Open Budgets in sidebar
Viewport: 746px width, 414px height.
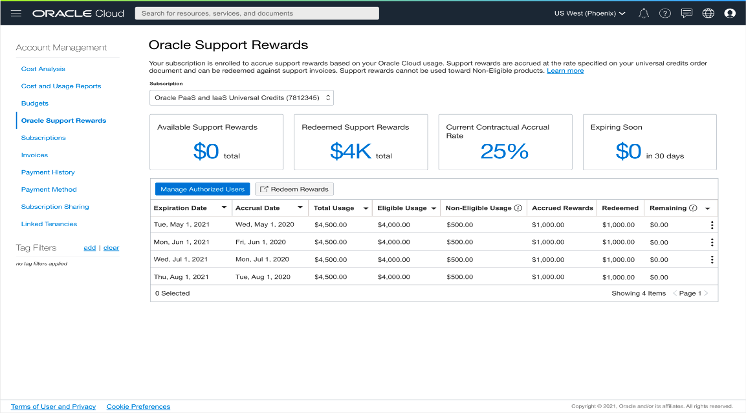tap(35, 103)
